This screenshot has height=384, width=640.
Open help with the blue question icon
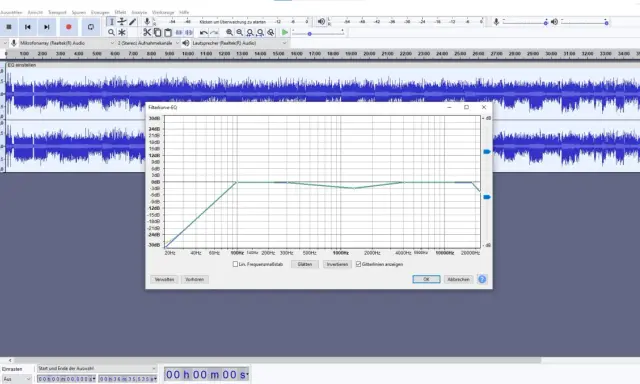482,279
